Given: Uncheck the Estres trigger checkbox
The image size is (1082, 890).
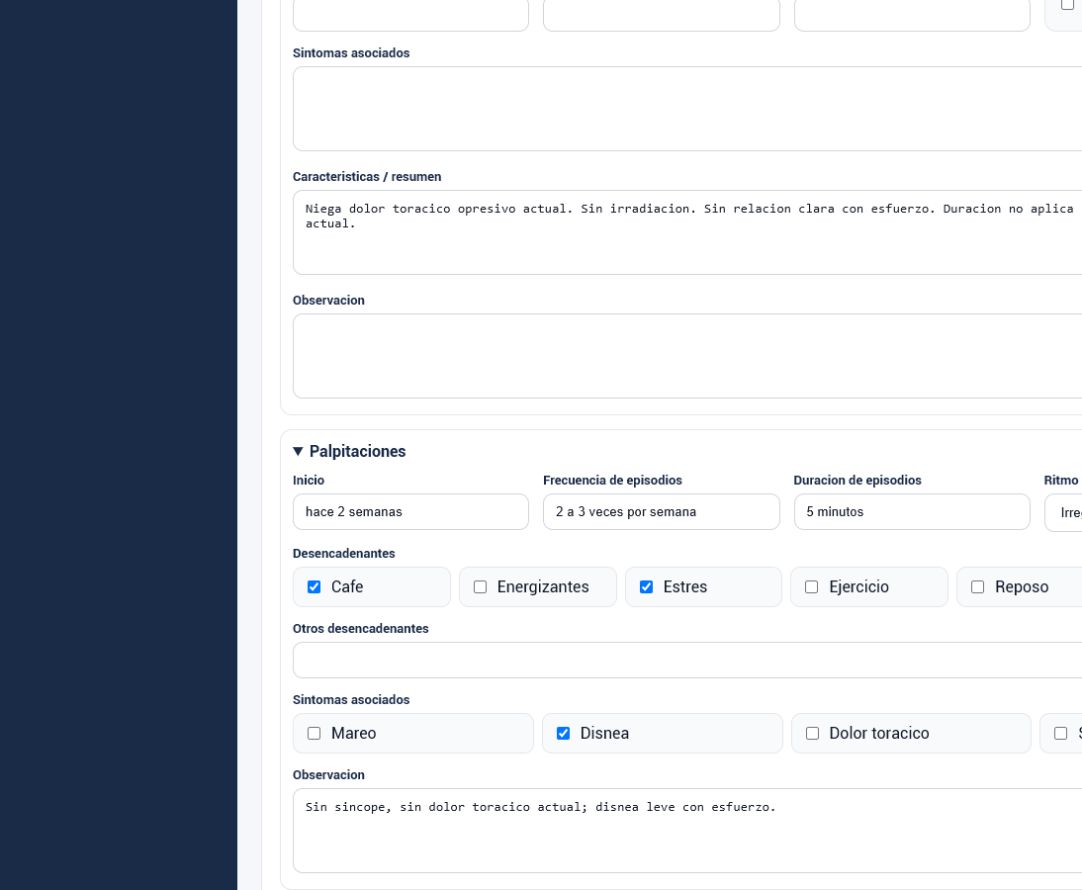Looking at the screenshot, I should coord(646,587).
